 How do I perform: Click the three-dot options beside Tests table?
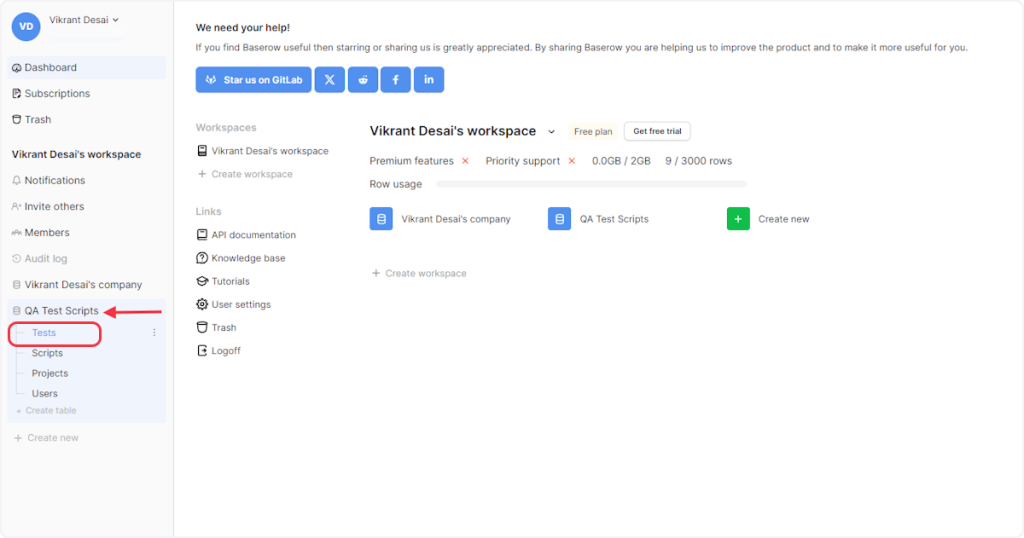click(154, 333)
